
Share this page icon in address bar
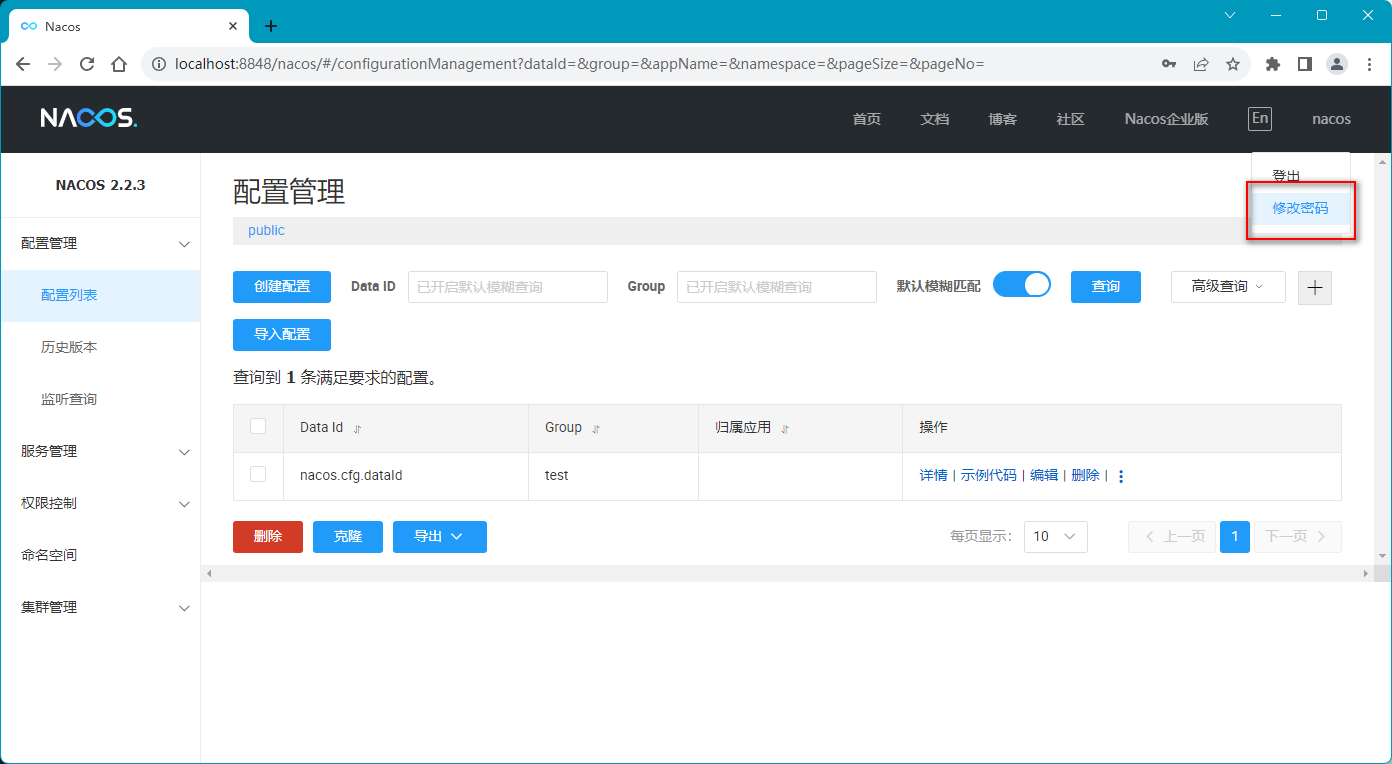1201,64
